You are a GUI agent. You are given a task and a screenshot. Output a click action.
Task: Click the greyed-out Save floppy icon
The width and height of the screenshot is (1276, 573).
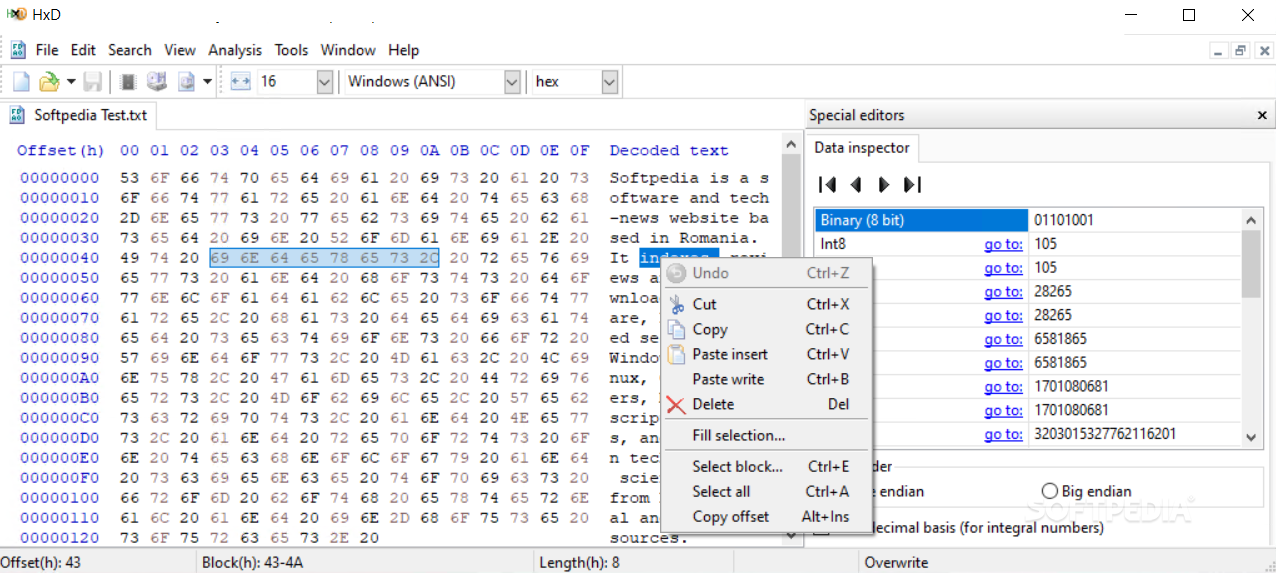(92, 81)
